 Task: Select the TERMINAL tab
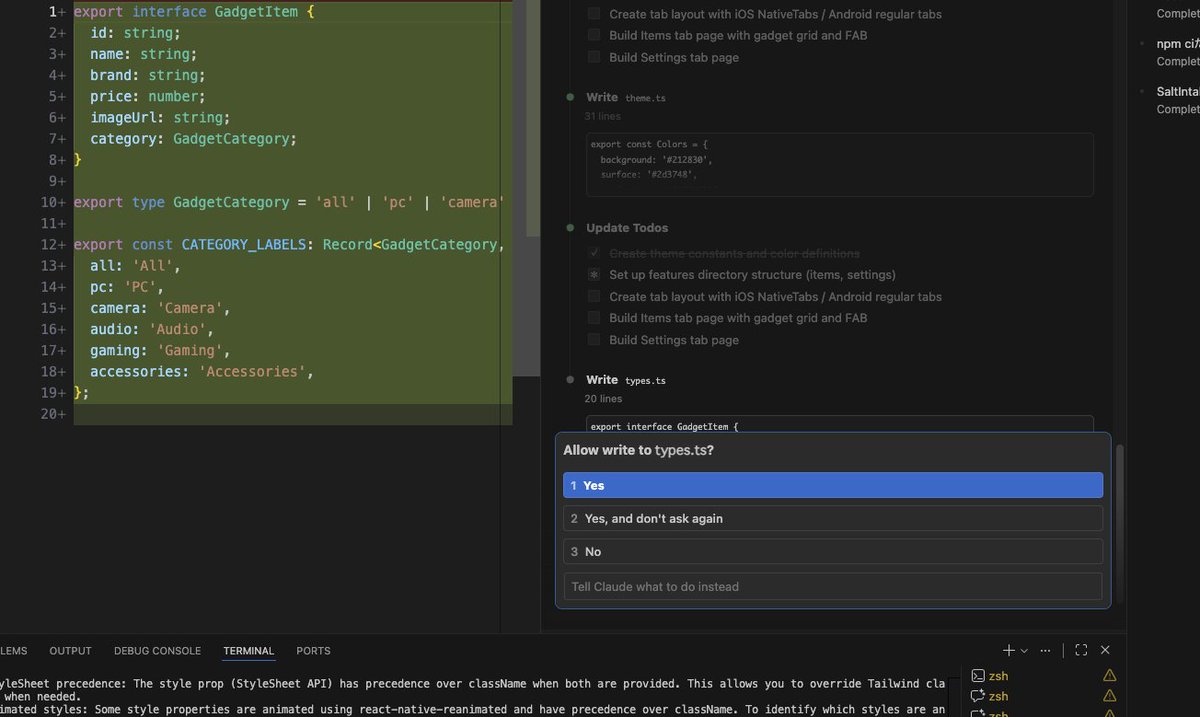point(249,650)
